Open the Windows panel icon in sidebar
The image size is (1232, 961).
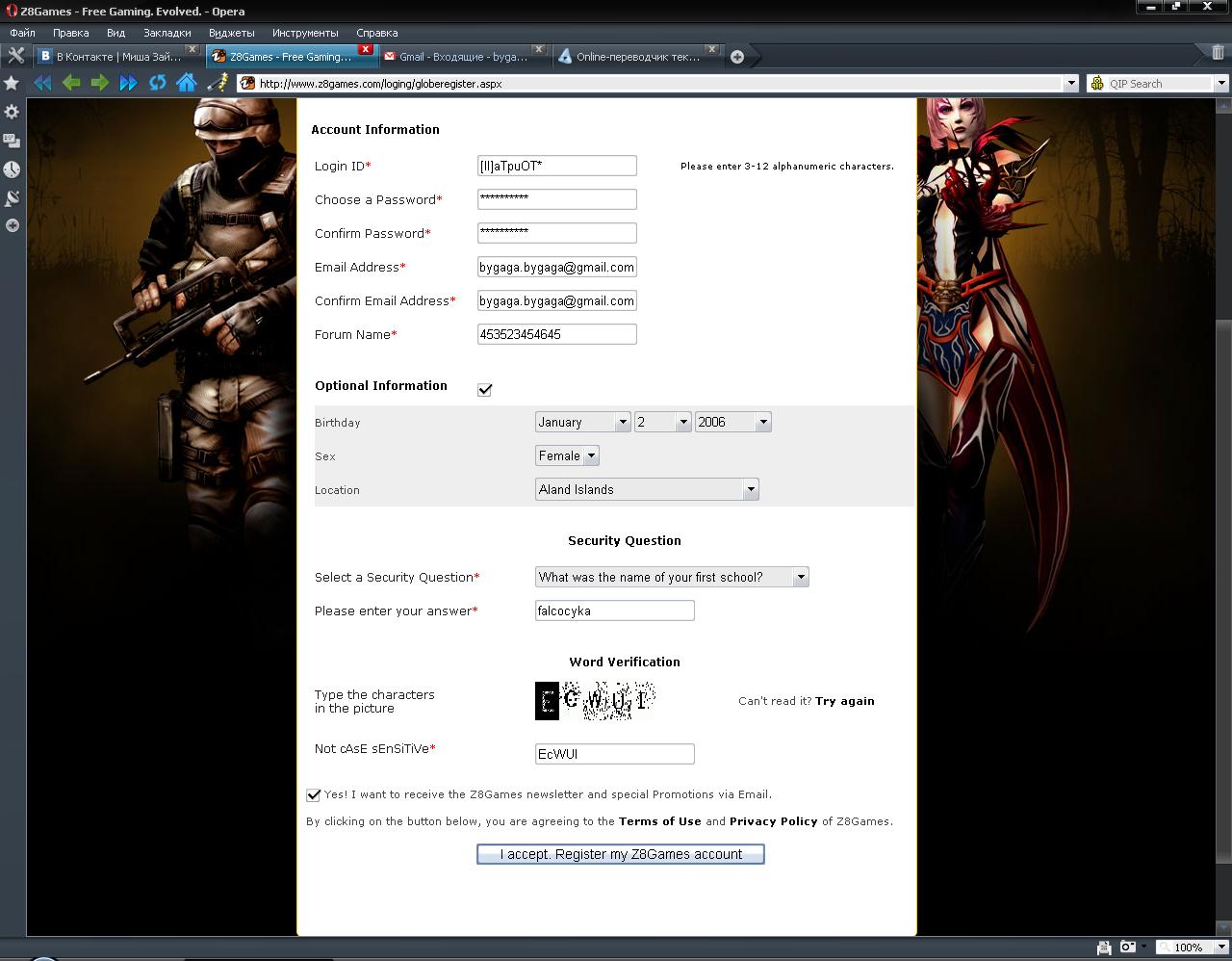point(12,141)
